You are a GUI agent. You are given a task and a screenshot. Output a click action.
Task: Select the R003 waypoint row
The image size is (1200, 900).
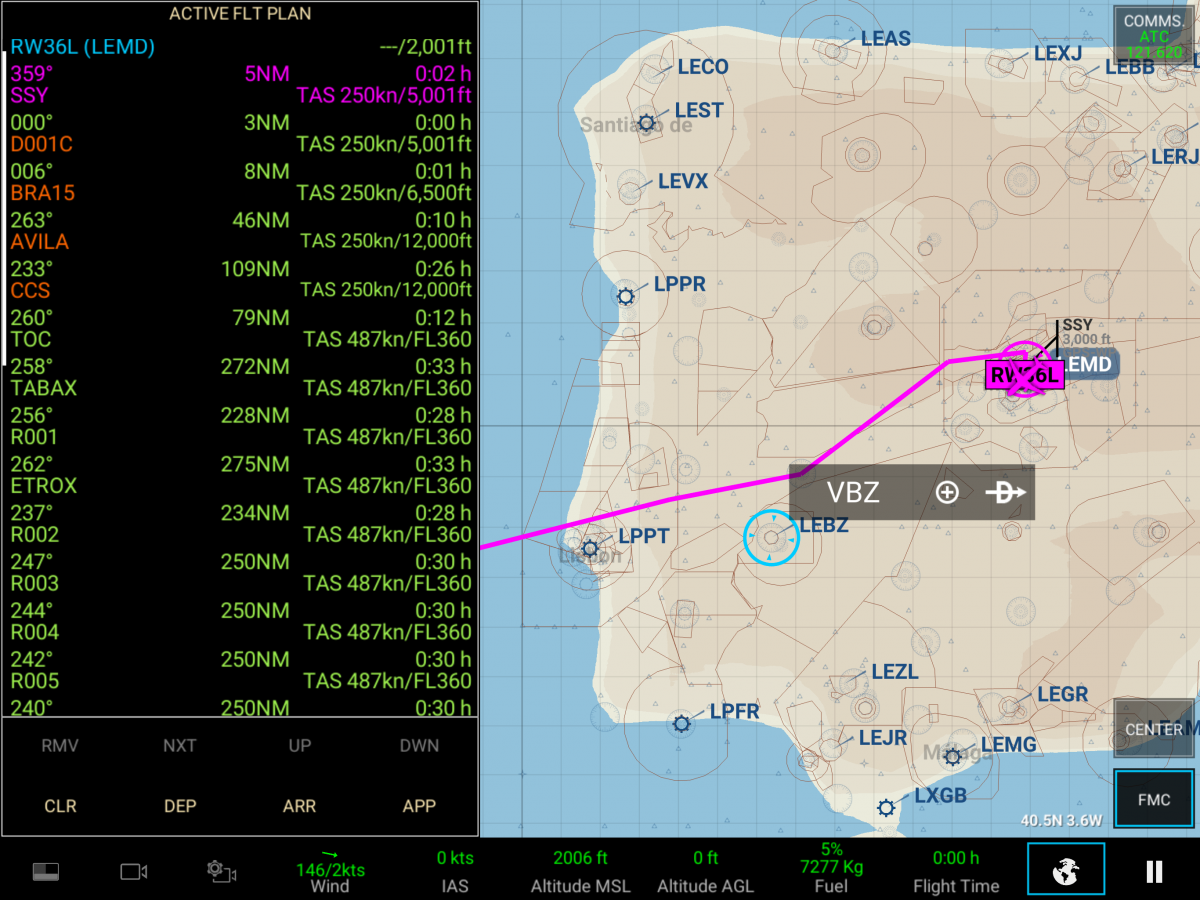[240, 574]
